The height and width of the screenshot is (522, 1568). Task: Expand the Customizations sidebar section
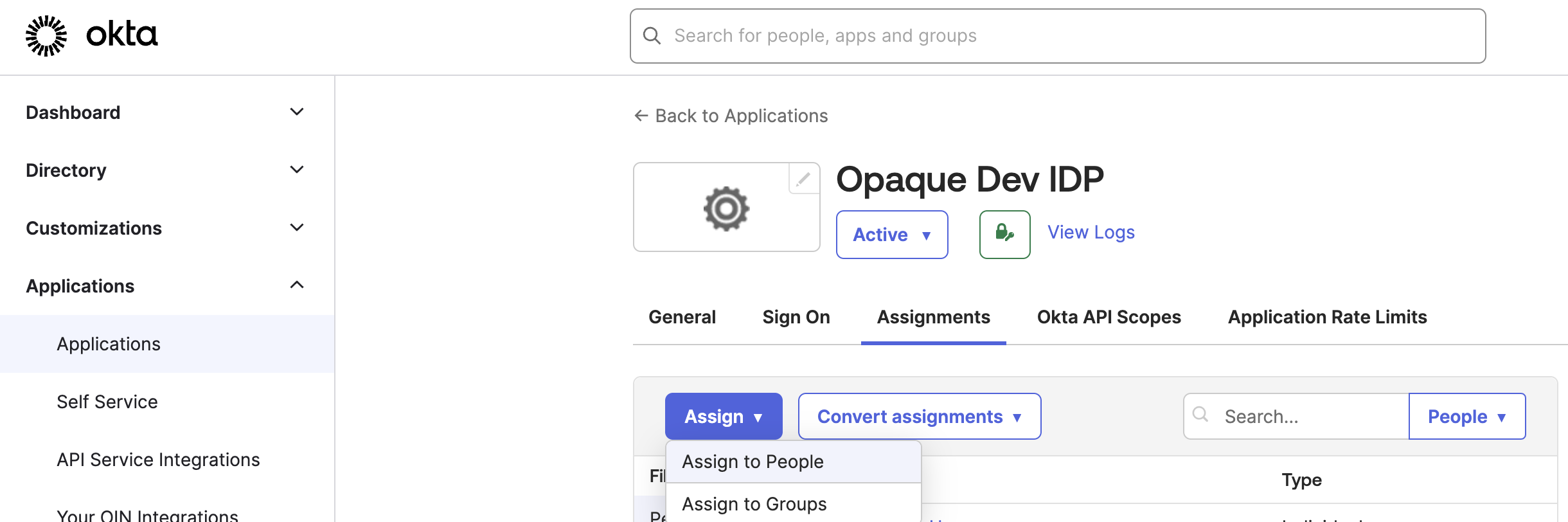pyautogui.click(x=296, y=228)
